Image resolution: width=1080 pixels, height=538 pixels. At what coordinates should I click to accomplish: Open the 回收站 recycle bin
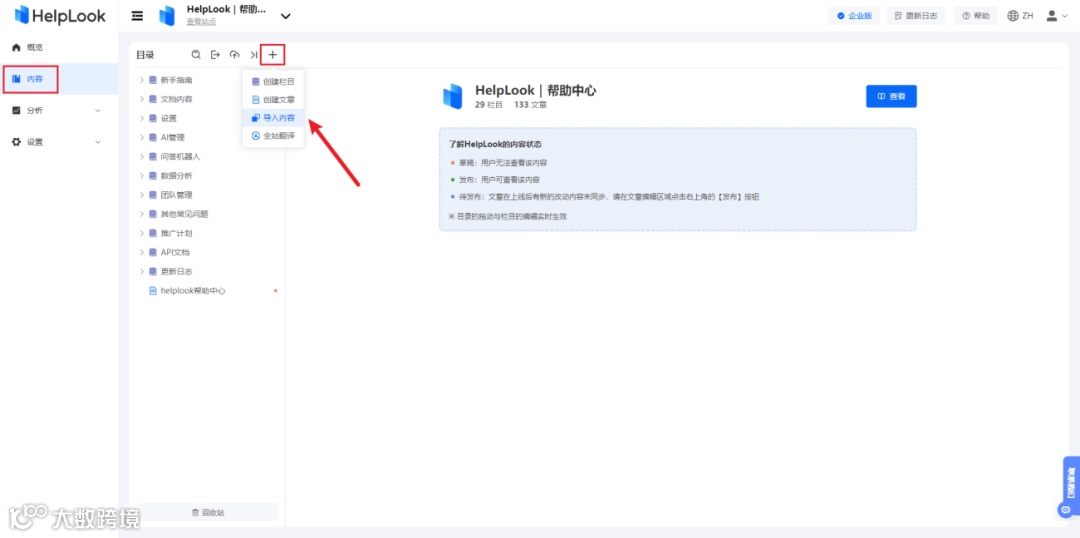(x=207, y=513)
